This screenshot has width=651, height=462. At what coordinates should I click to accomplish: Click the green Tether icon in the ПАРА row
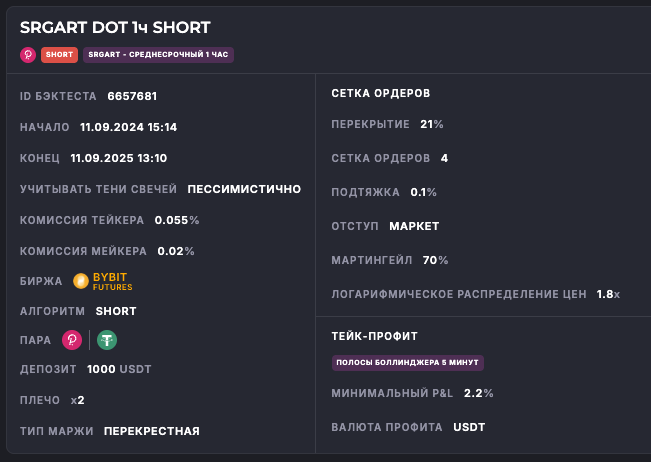click(106, 340)
